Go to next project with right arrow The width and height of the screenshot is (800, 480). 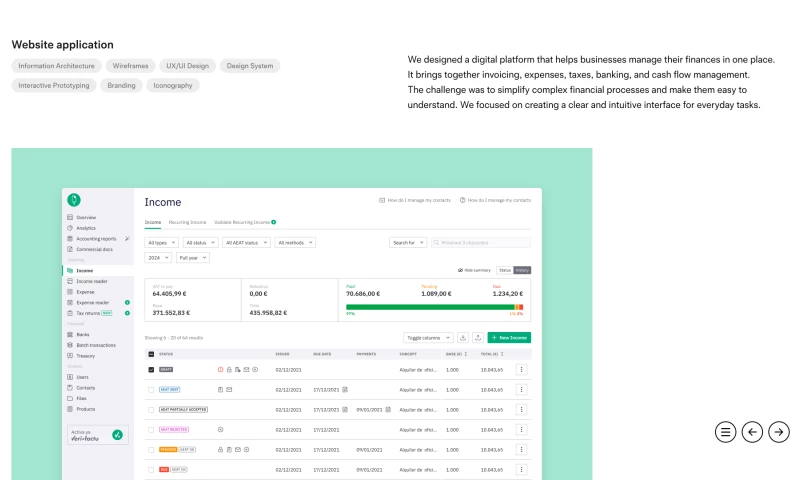coord(779,432)
